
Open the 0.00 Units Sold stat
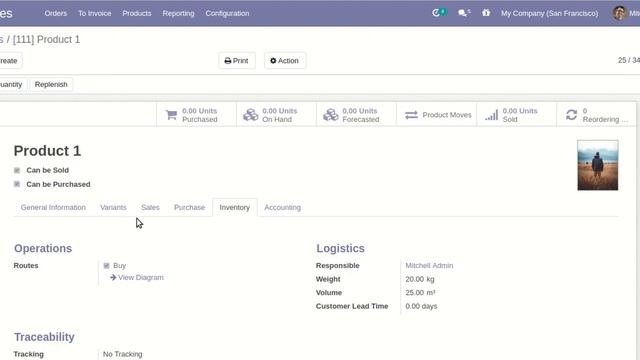[x=517, y=115]
